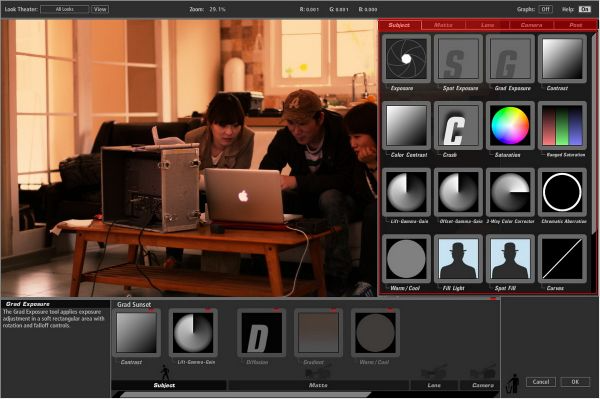600x399 pixels.
Task: Disable the Diffusion tool in the chain
Action: point(277,309)
